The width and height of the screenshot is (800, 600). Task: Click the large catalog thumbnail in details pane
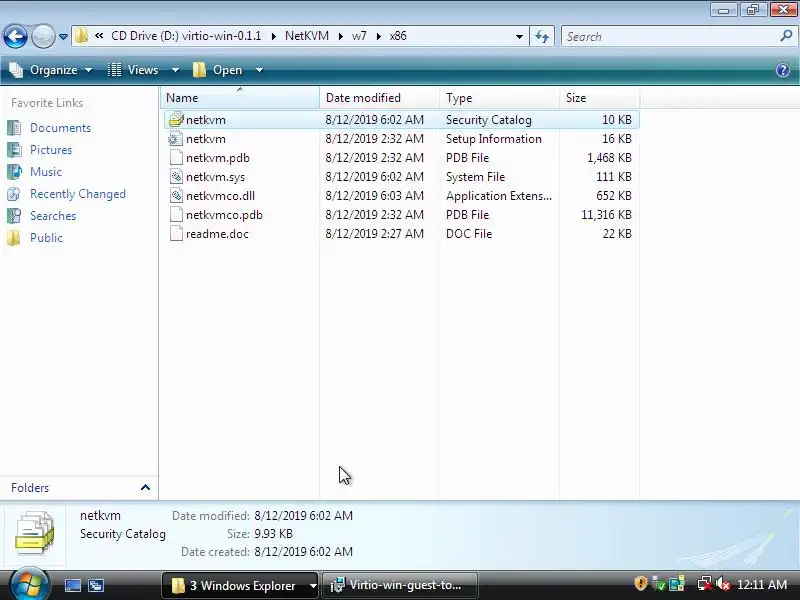(x=34, y=534)
